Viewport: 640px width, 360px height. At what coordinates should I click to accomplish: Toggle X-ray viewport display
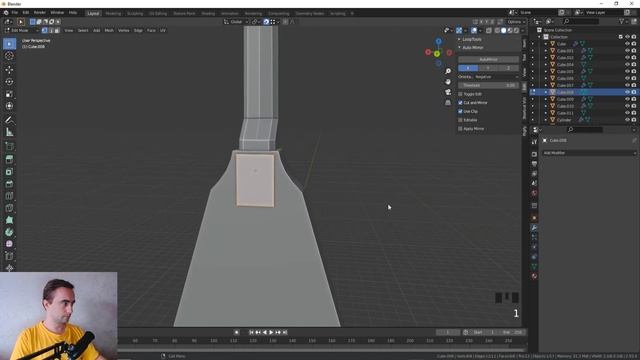[489, 30]
